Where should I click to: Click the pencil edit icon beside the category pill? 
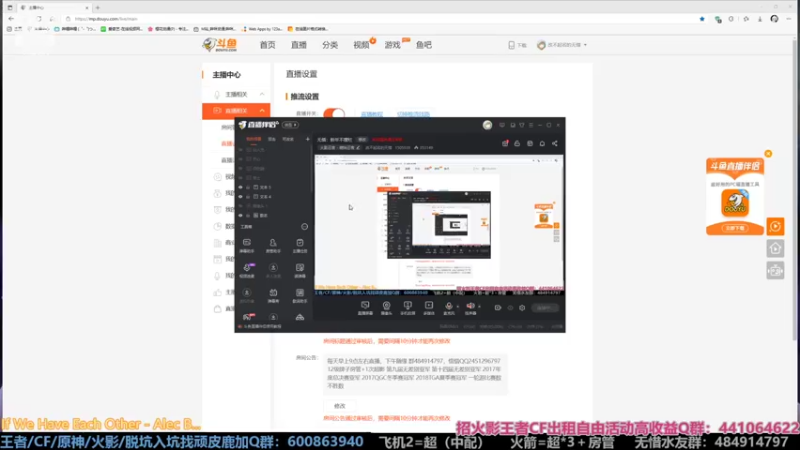click(x=358, y=147)
